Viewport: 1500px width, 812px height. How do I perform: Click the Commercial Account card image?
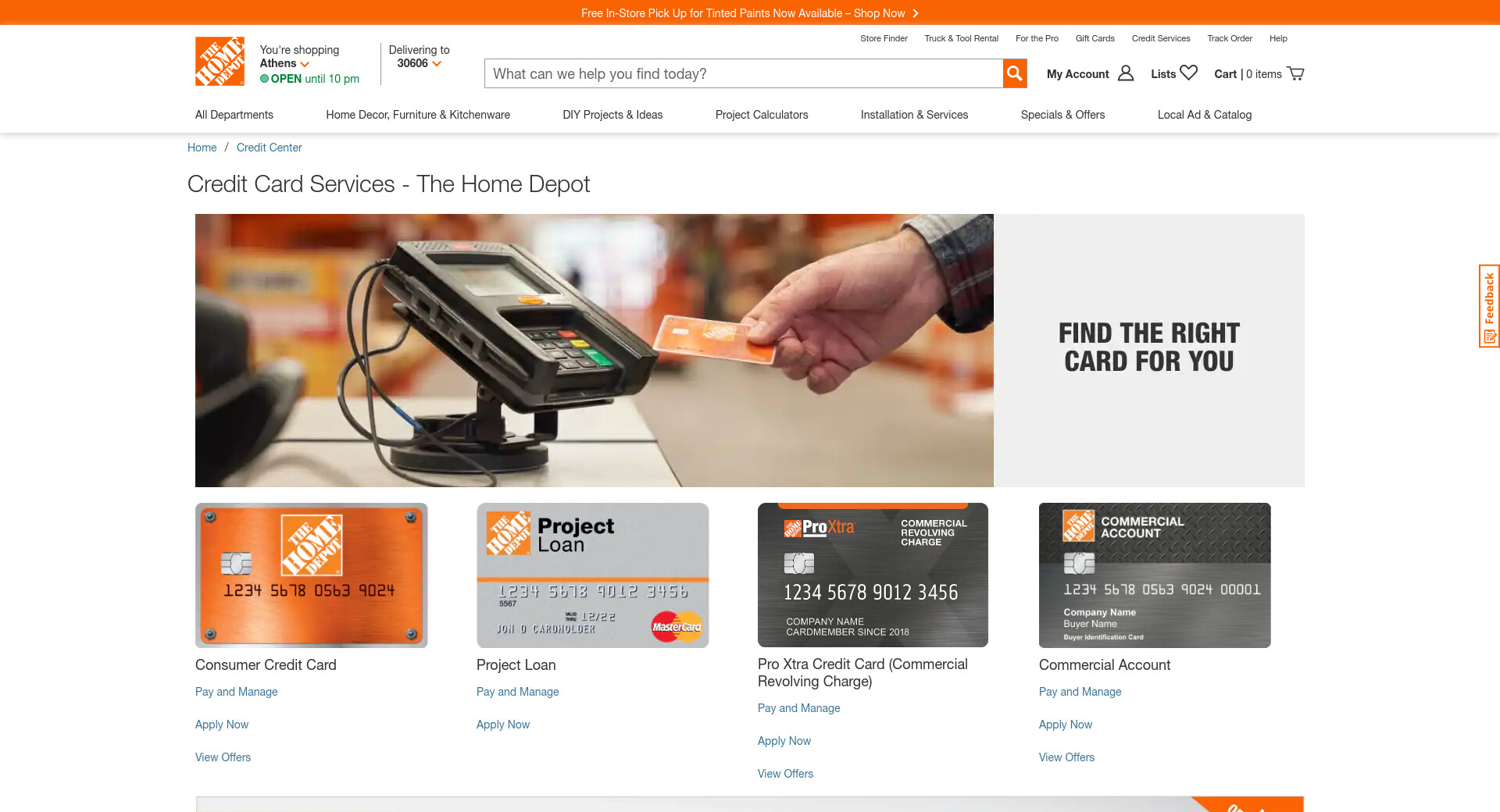point(1155,575)
